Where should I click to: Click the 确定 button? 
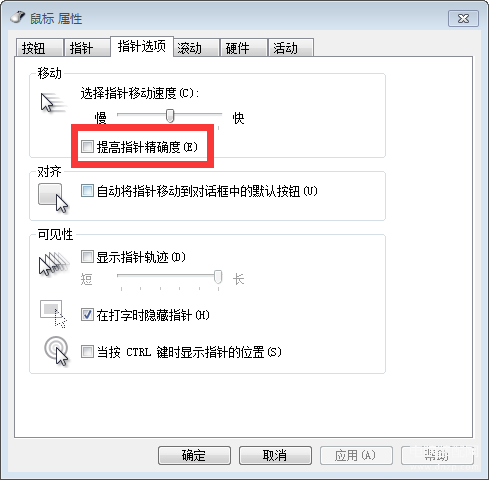tap(194, 455)
